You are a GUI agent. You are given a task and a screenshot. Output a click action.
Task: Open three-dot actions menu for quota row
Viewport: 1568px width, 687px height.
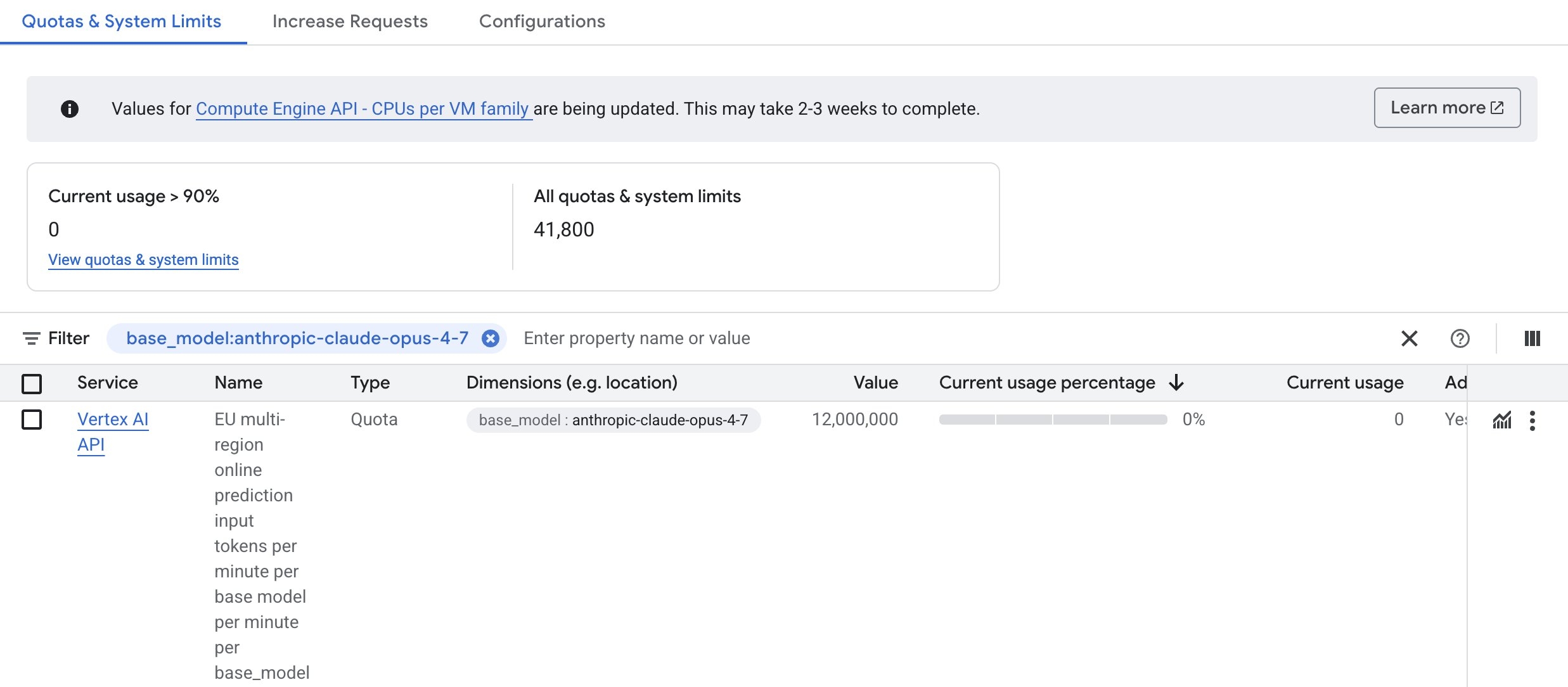click(x=1532, y=420)
